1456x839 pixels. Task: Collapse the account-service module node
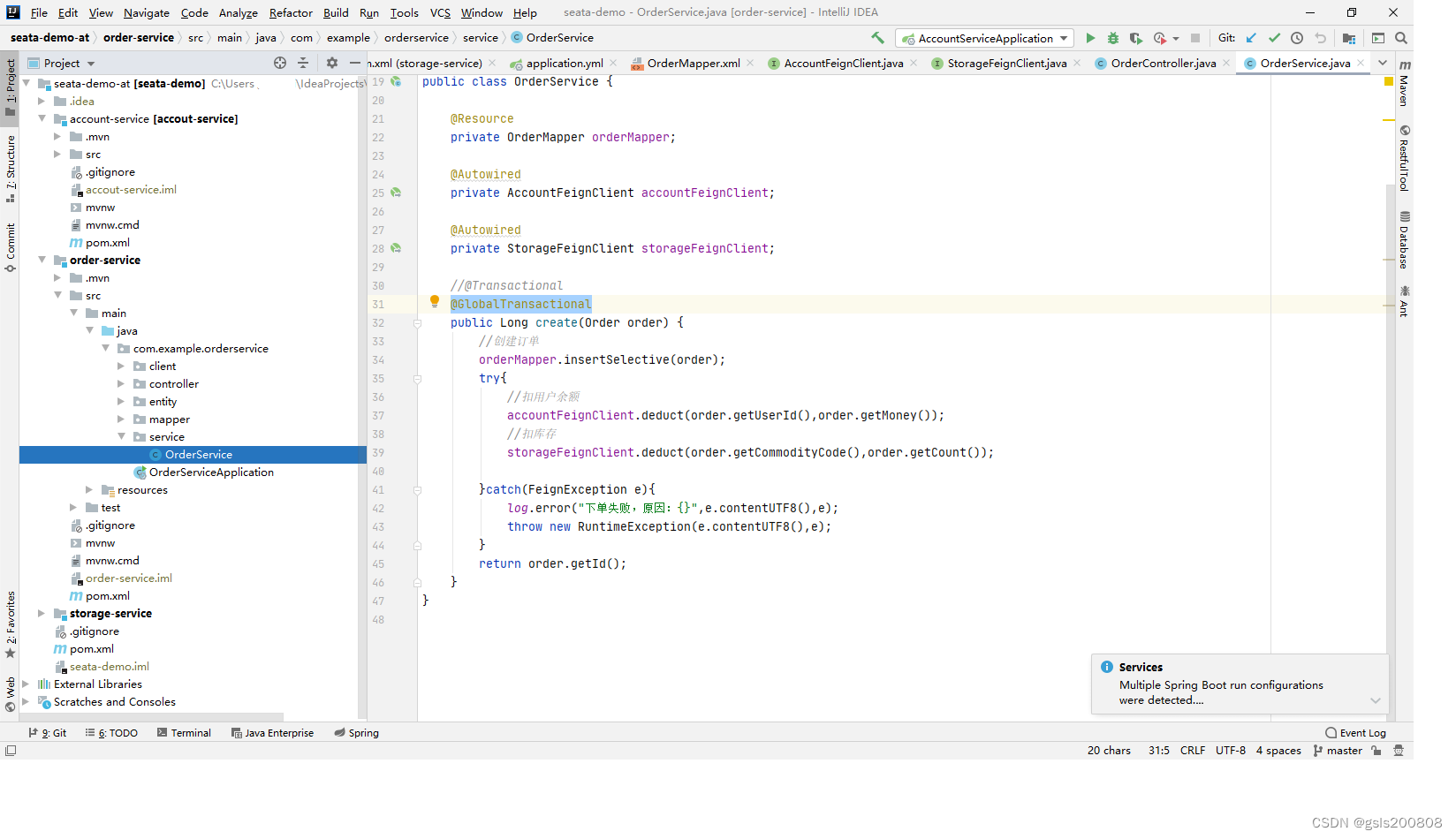(42, 119)
